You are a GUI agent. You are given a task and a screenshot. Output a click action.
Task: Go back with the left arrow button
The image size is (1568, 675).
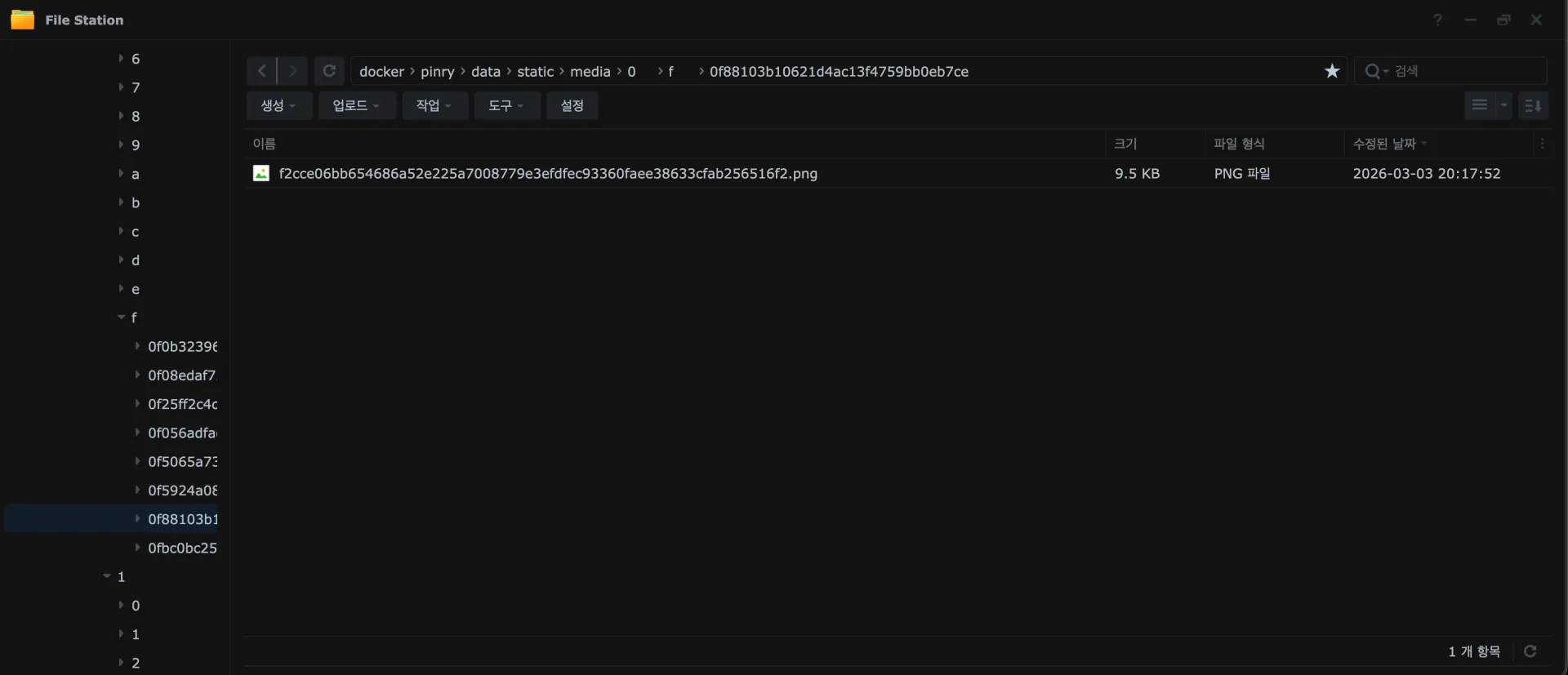coord(261,71)
